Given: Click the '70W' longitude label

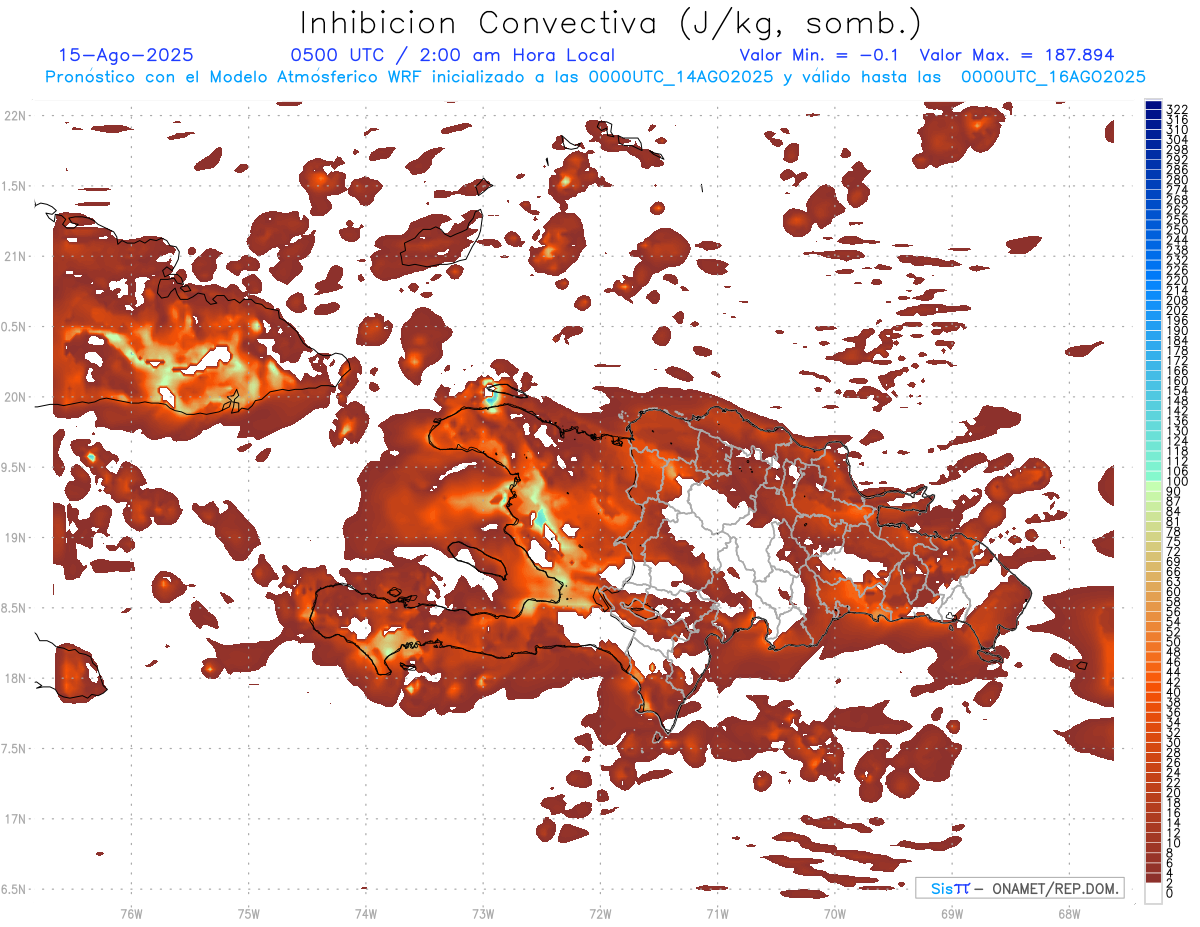Looking at the screenshot, I should pyautogui.click(x=834, y=913).
